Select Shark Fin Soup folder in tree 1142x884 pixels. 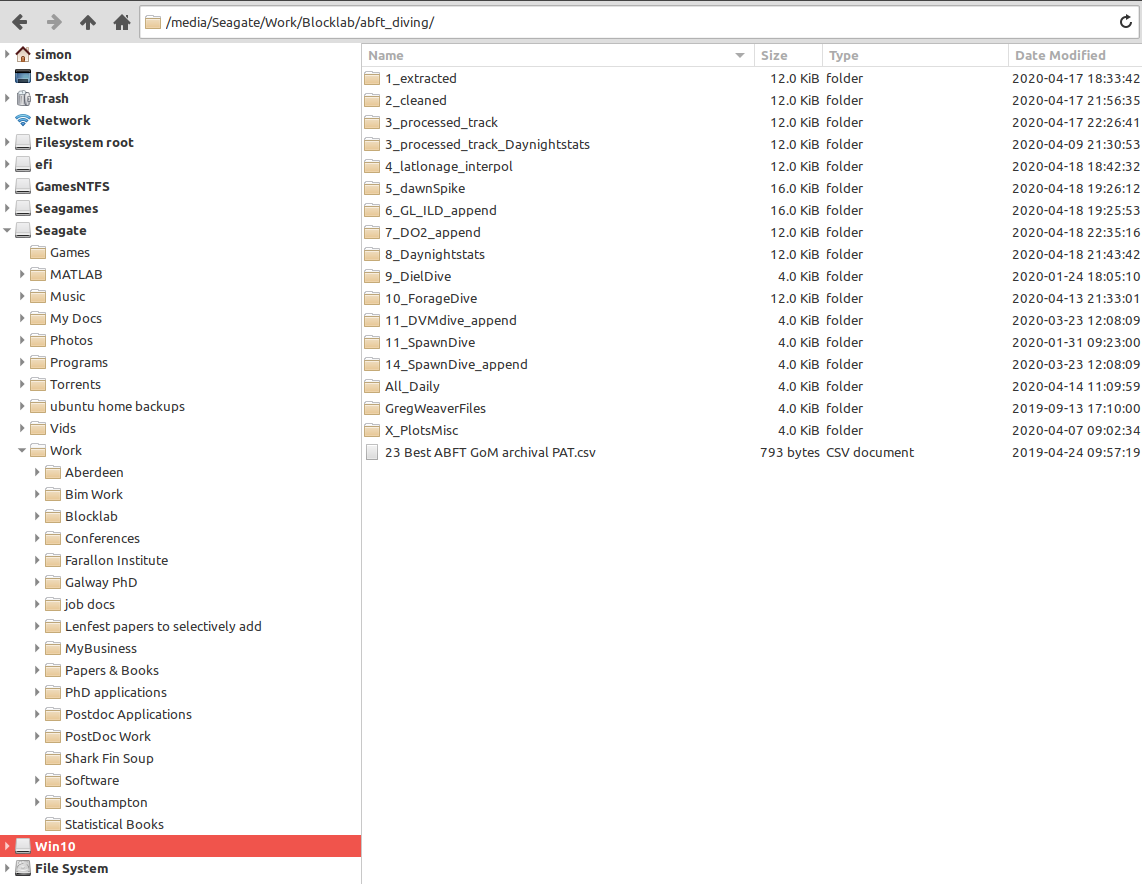108,759
